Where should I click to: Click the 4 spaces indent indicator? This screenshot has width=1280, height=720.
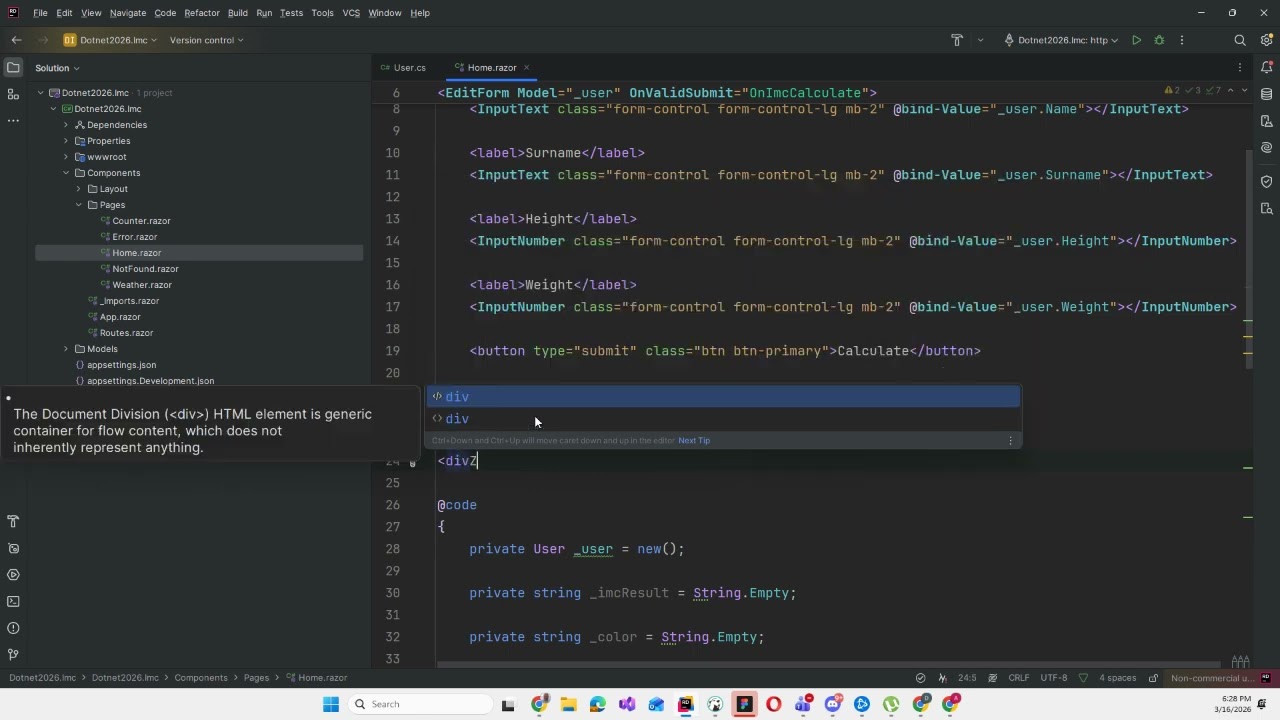pos(1117,678)
